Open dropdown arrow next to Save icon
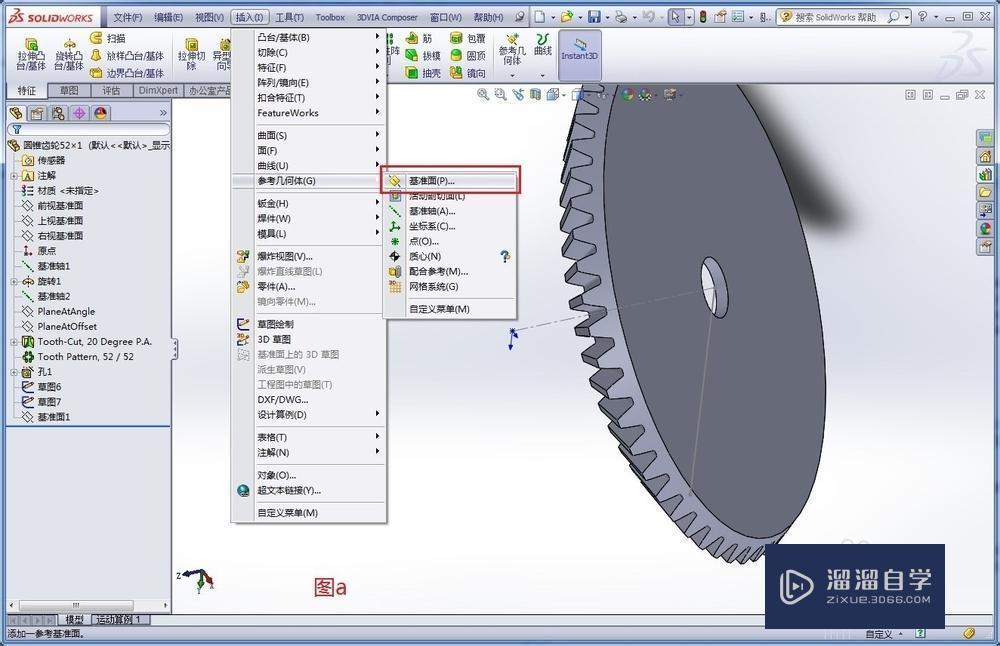1000x646 pixels. (607, 18)
